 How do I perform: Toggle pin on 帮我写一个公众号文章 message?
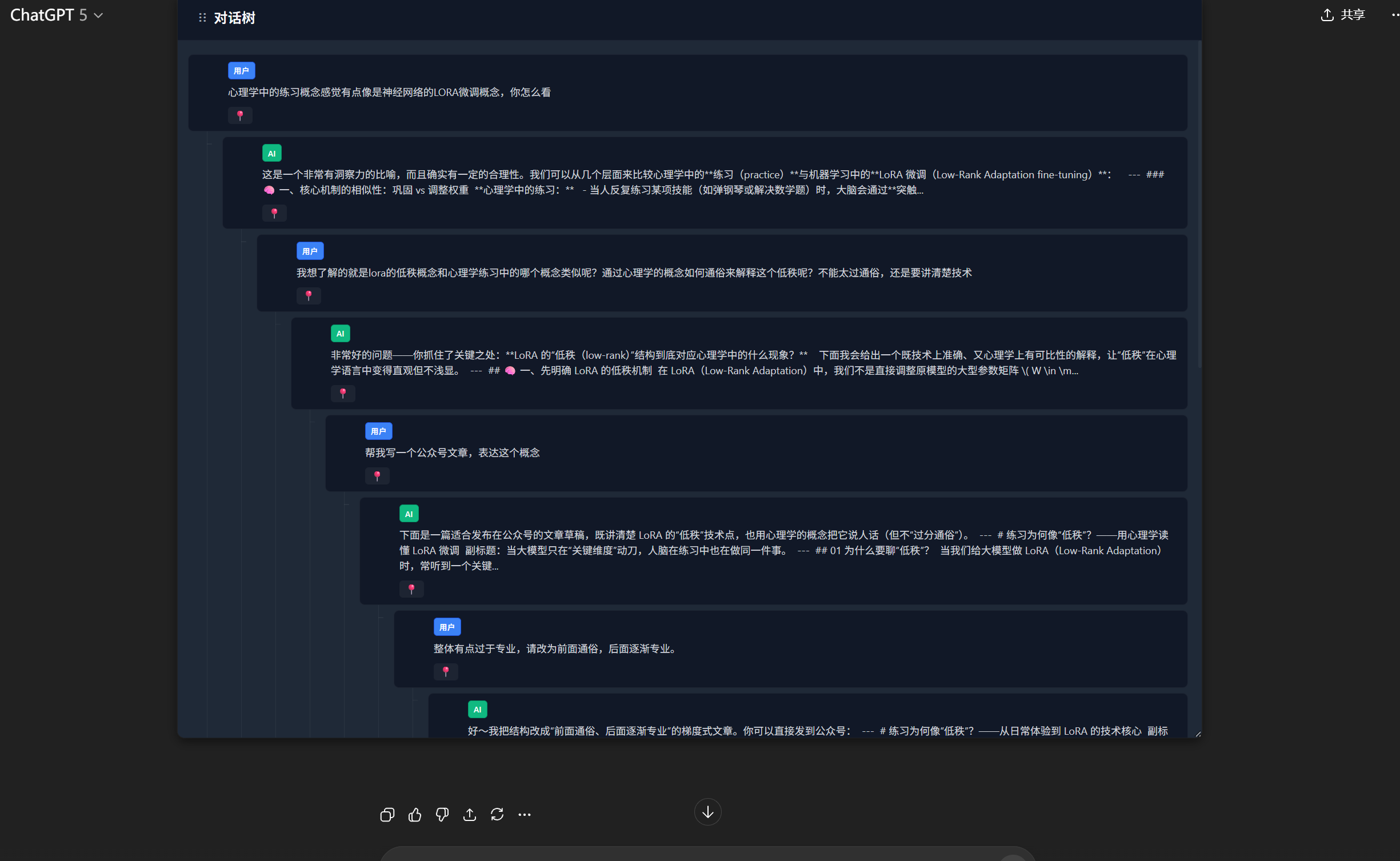[x=377, y=476]
